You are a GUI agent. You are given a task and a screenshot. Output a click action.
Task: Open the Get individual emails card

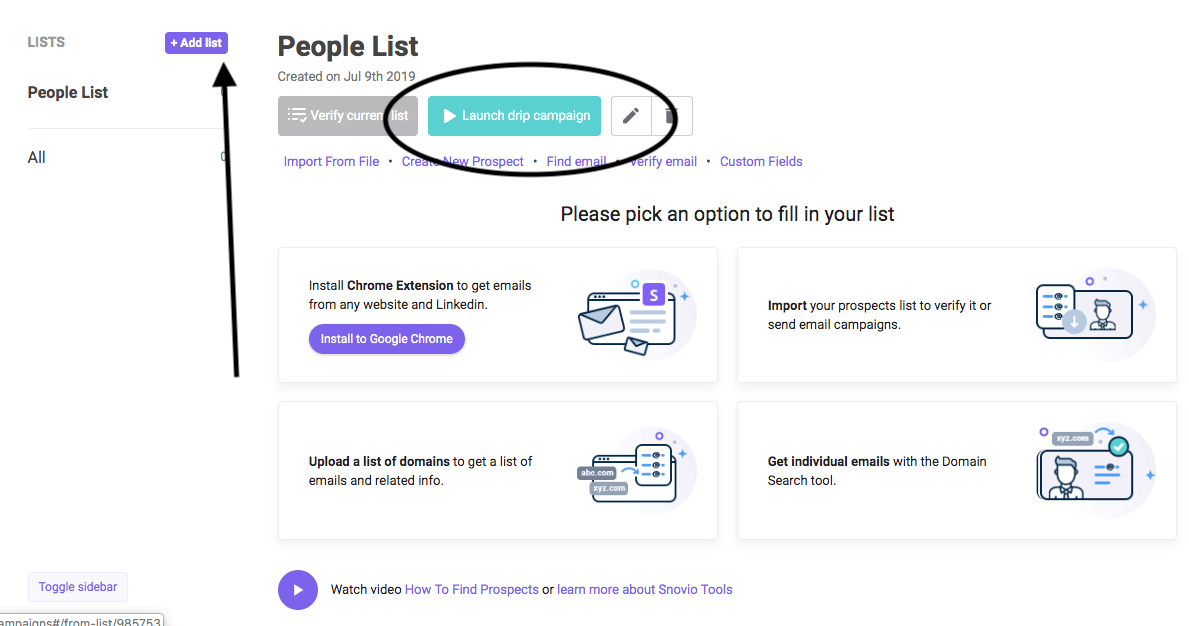pos(957,471)
